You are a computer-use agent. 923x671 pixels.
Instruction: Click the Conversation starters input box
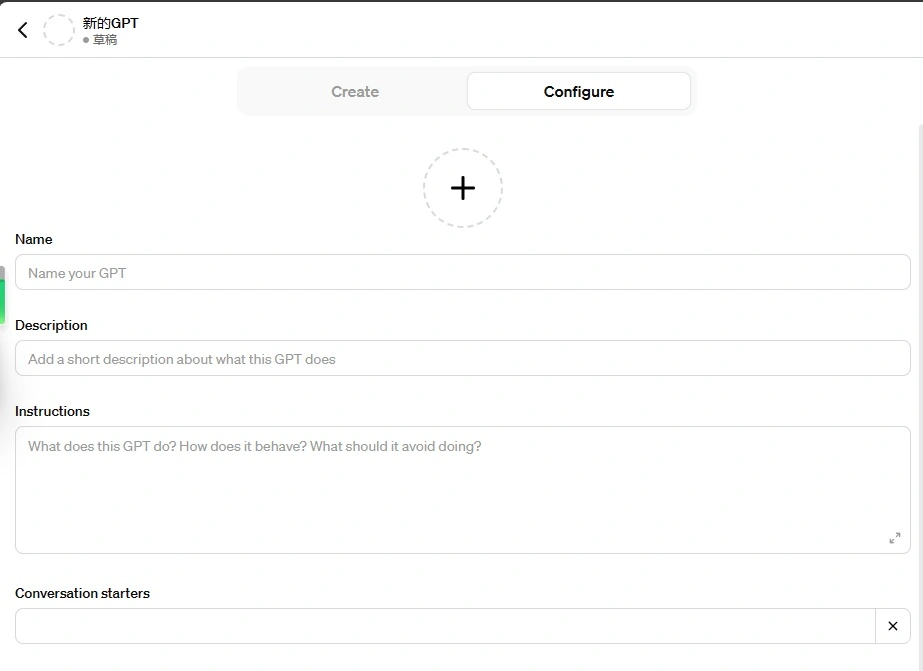coord(445,626)
